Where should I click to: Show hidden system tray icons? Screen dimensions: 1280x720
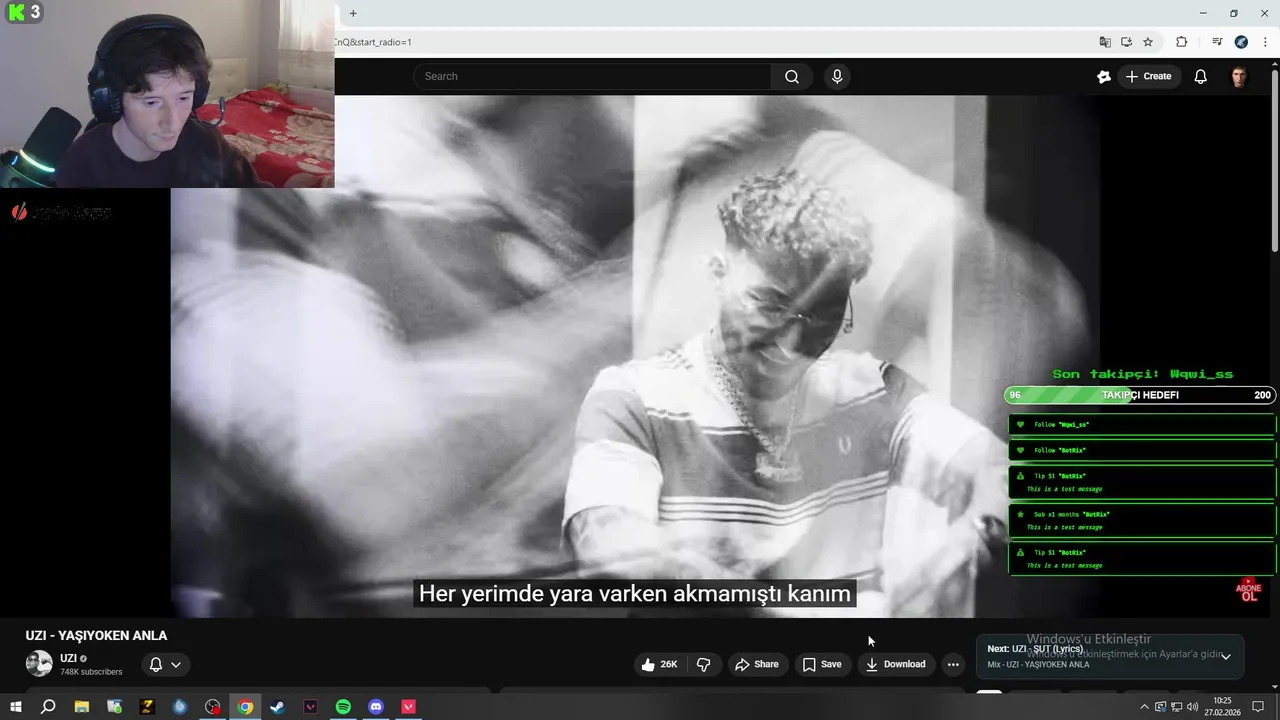click(x=1145, y=707)
